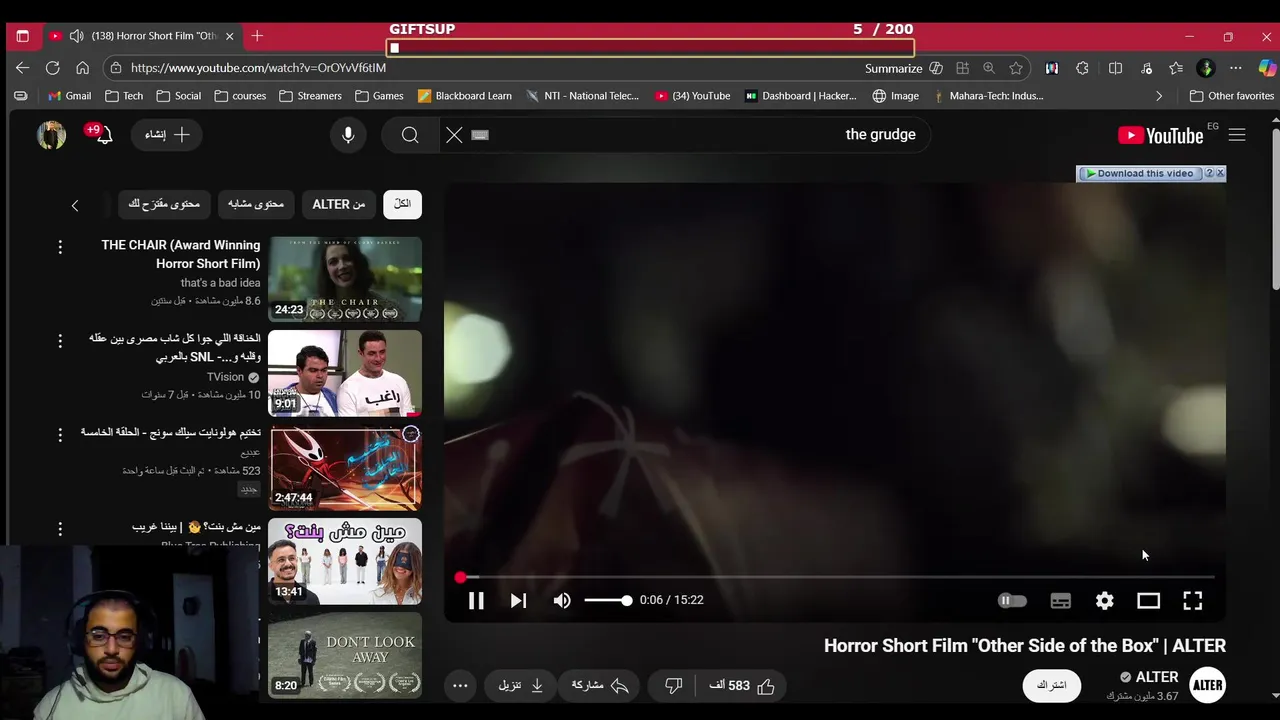Go fullscreen in the video player
1280x720 pixels.
tap(1192, 600)
